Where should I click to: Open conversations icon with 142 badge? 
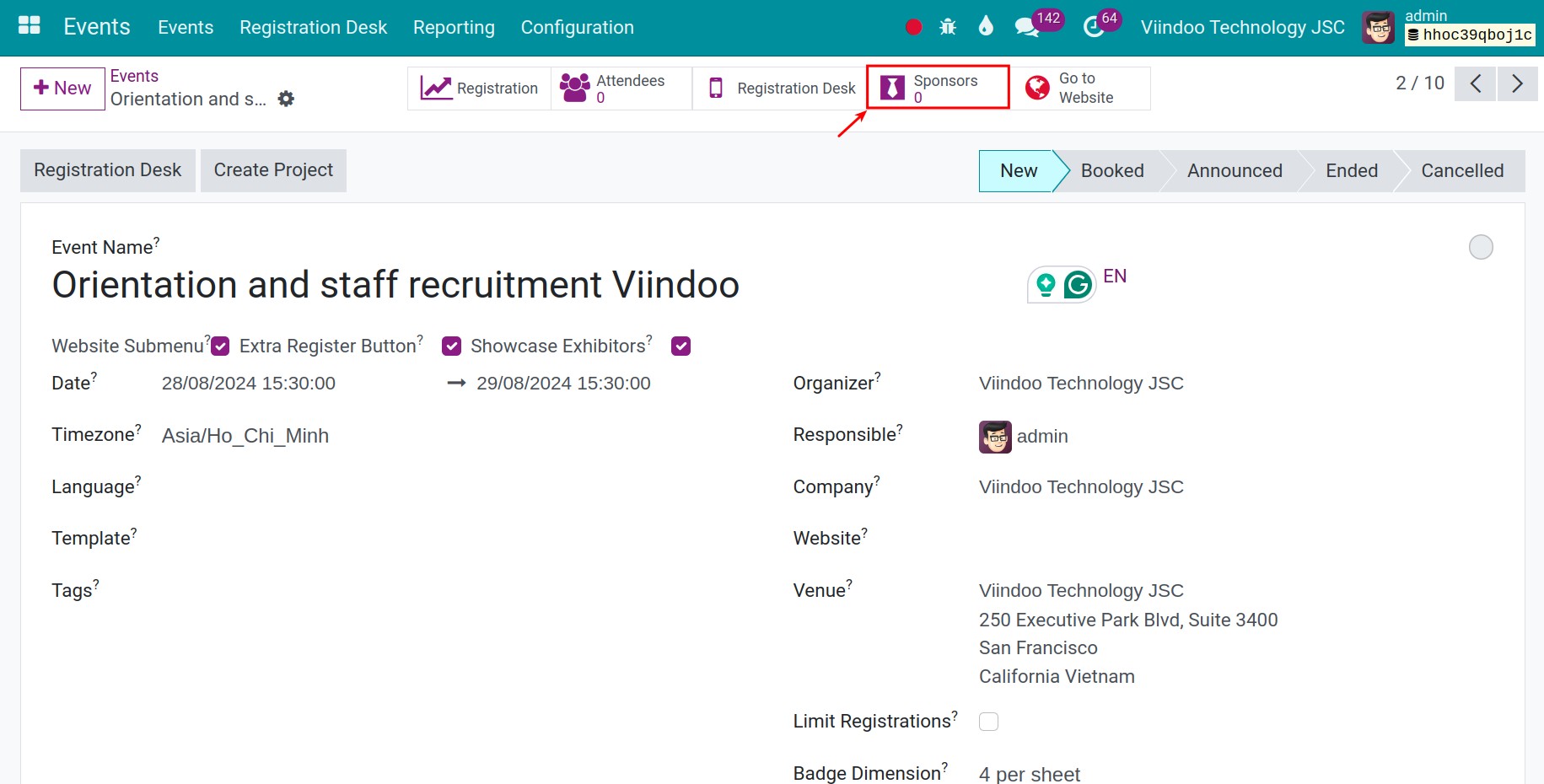pos(1026,27)
